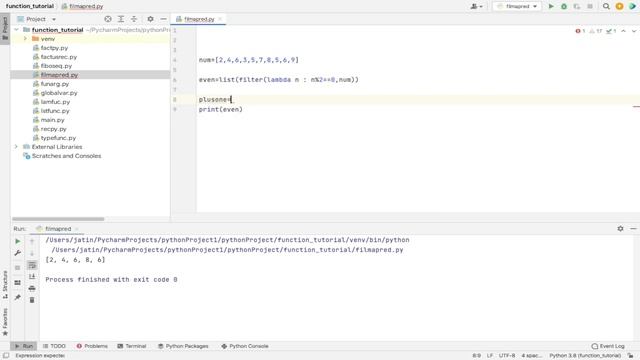Click the indent setting in the status bar
The height and width of the screenshot is (360, 640).
[531, 356]
